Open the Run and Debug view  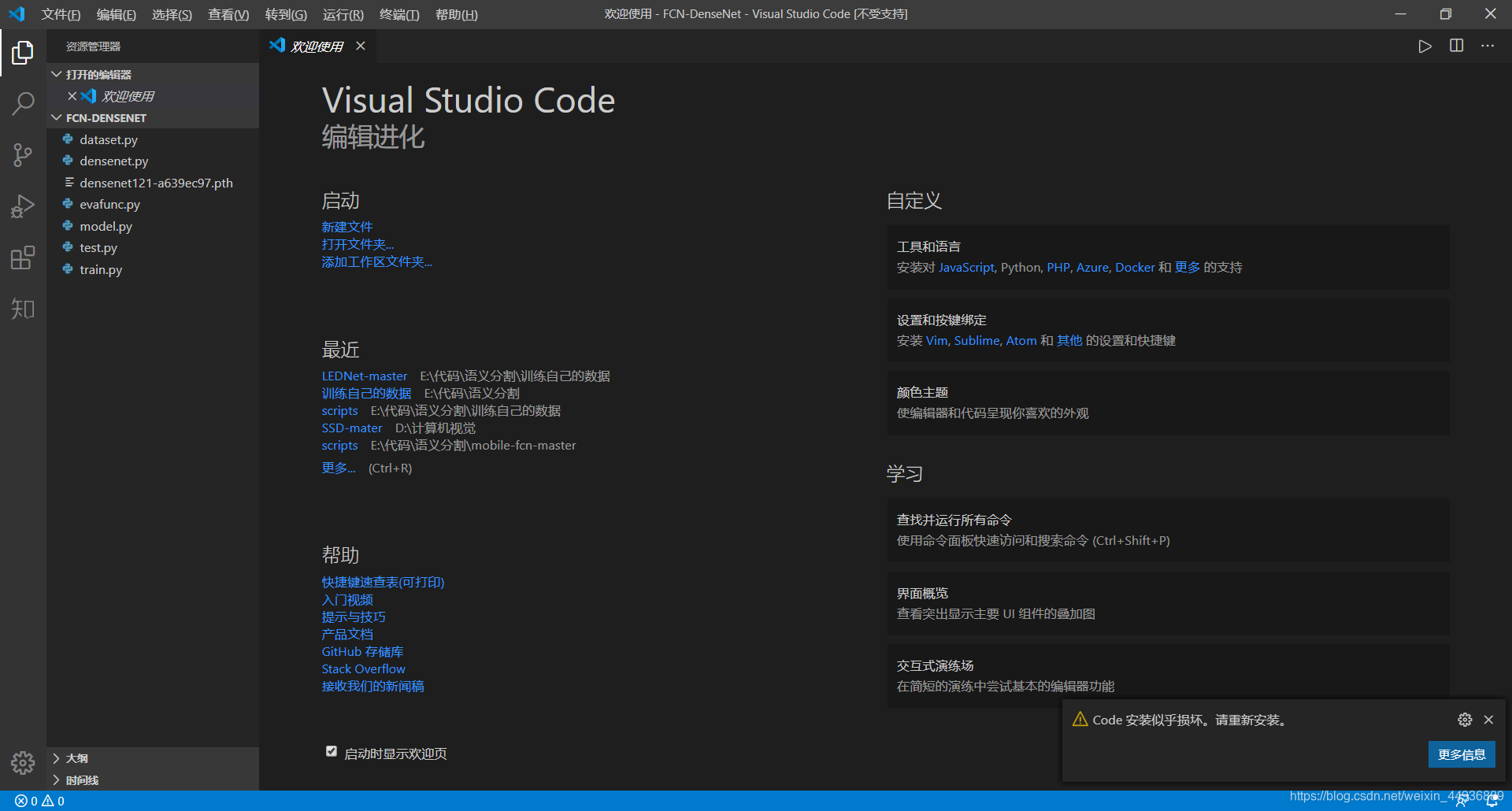tap(23, 206)
